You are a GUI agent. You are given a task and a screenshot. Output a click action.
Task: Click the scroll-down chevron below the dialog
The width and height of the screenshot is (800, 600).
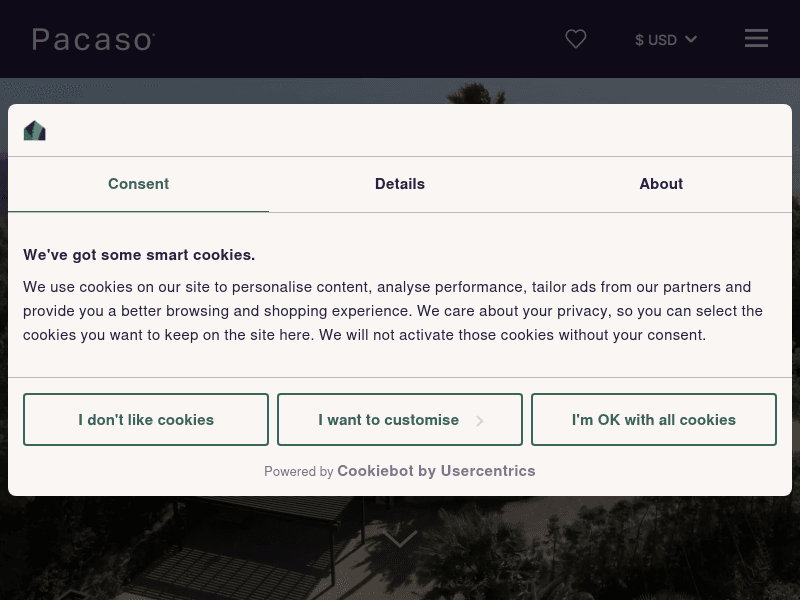pos(399,540)
